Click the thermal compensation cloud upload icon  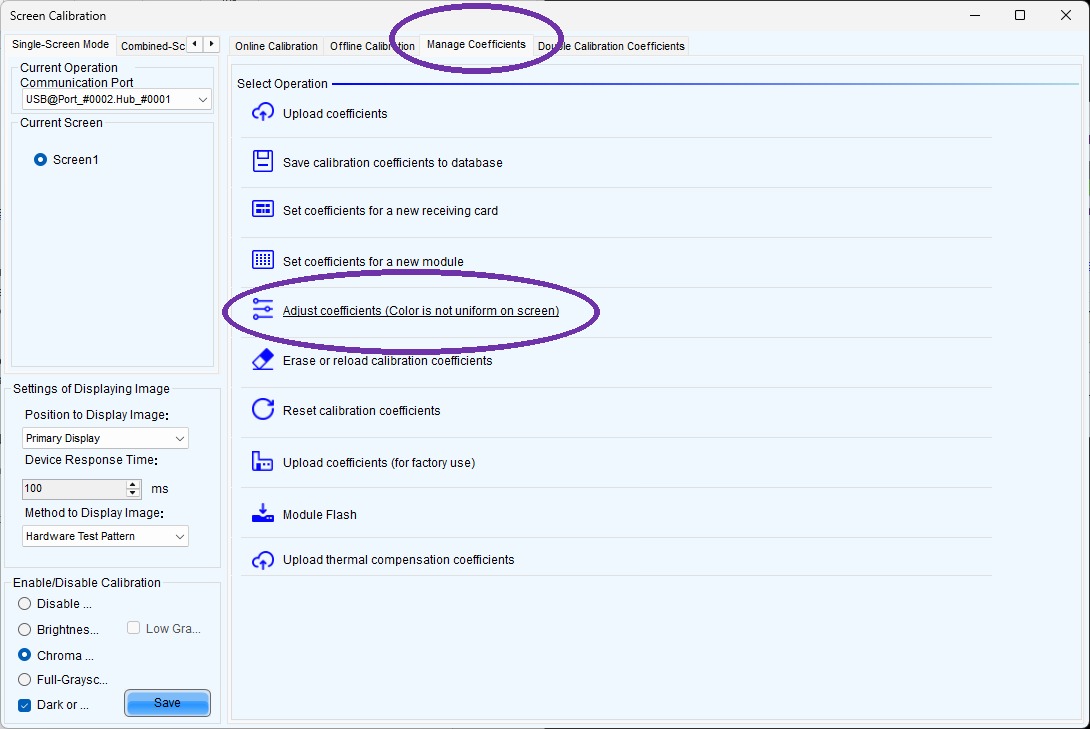[263, 559]
